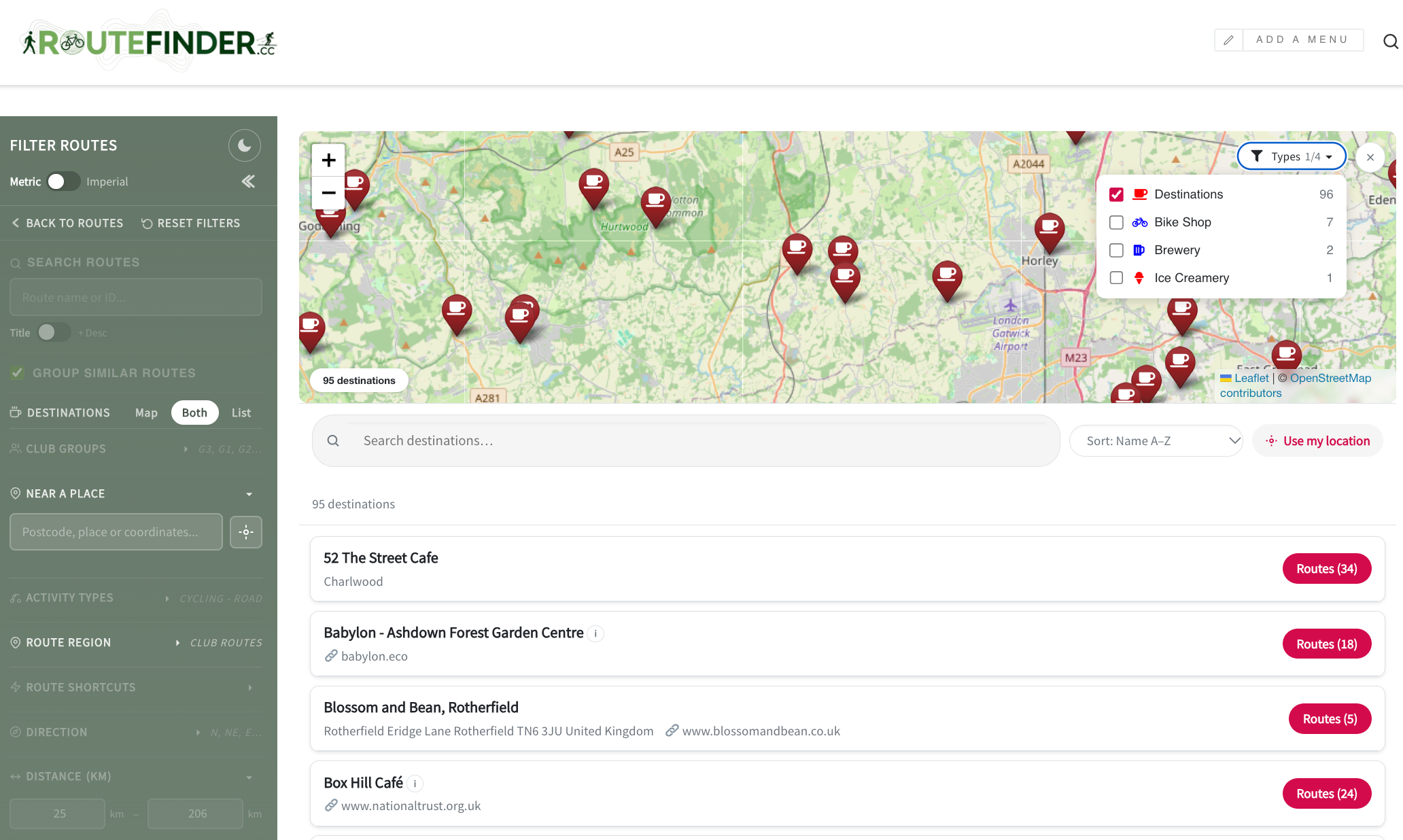1403x840 pixels.
Task: Click info icon next to Box Hill Café
Action: pyautogui.click(x=415, y=784)
